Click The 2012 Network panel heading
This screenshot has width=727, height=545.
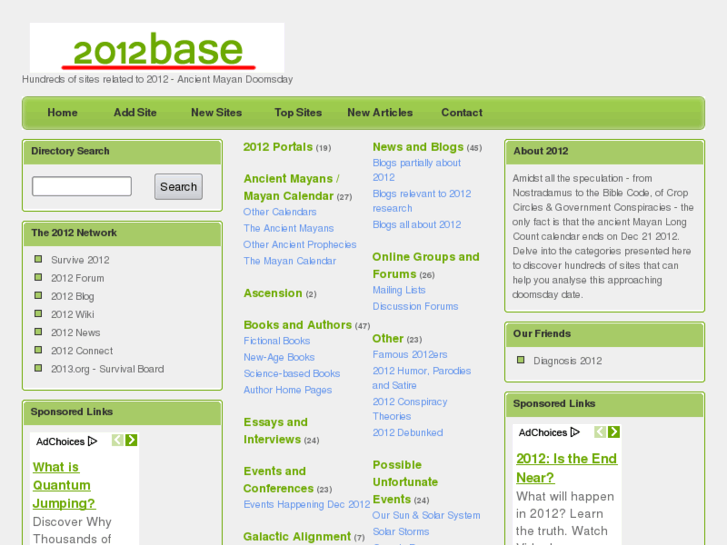74,233
